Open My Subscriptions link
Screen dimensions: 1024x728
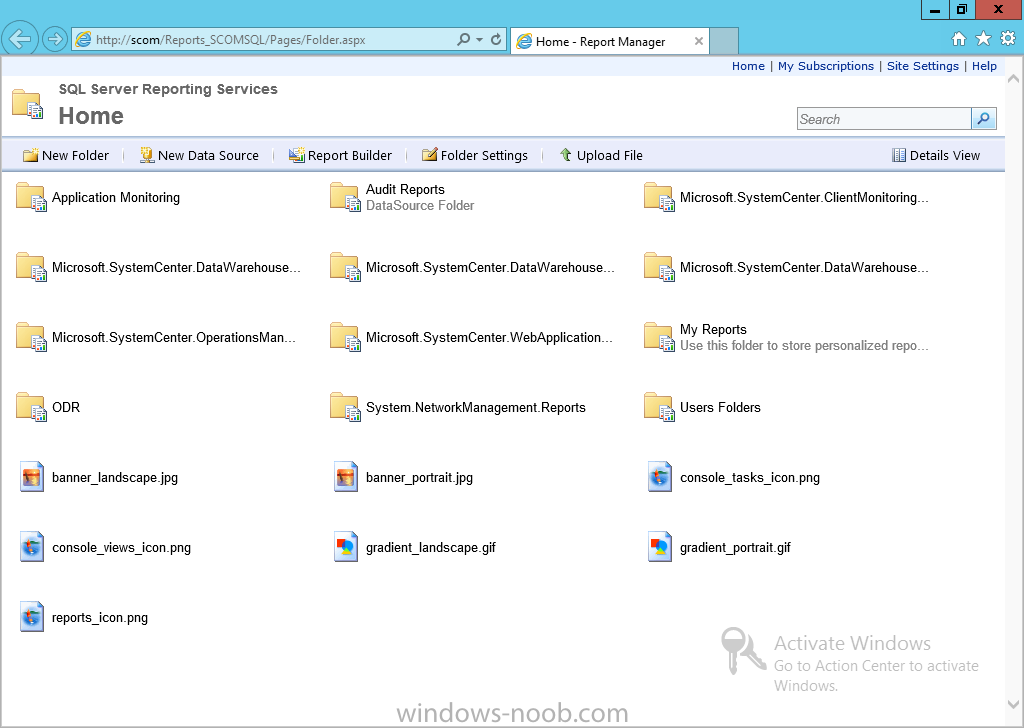[x=825, y=66]
